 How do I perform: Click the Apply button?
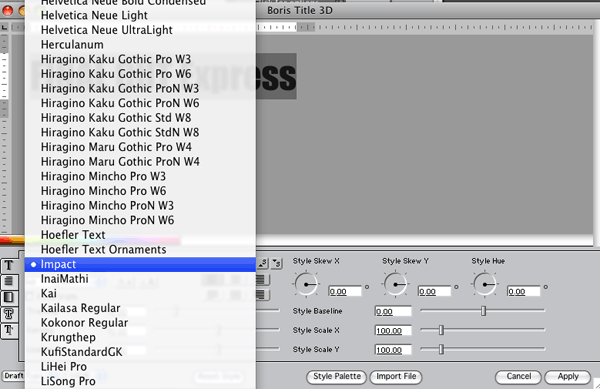point(568,377)
